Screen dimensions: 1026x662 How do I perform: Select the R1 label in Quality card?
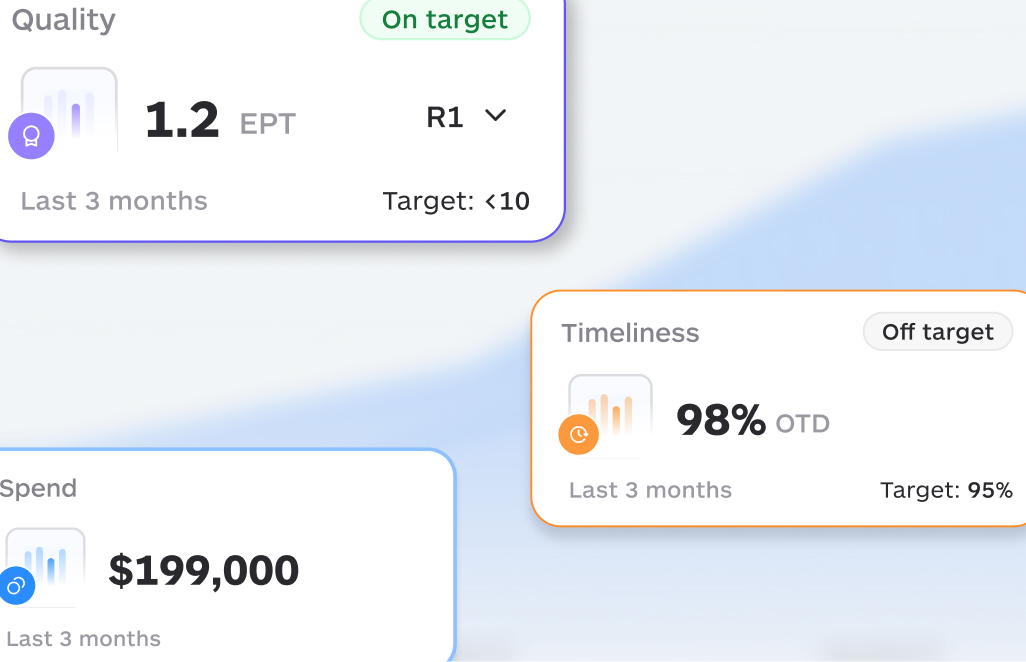coord(445,118)
